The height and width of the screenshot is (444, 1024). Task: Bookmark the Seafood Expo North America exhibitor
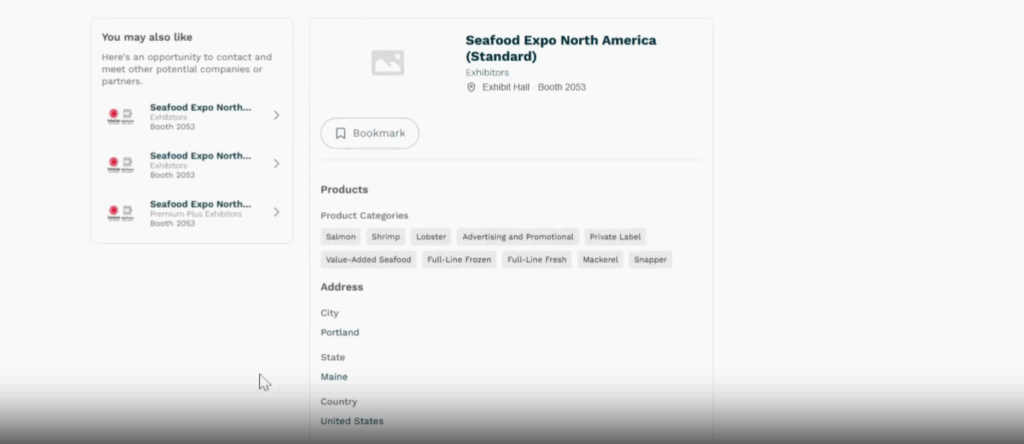click(369, 133)
